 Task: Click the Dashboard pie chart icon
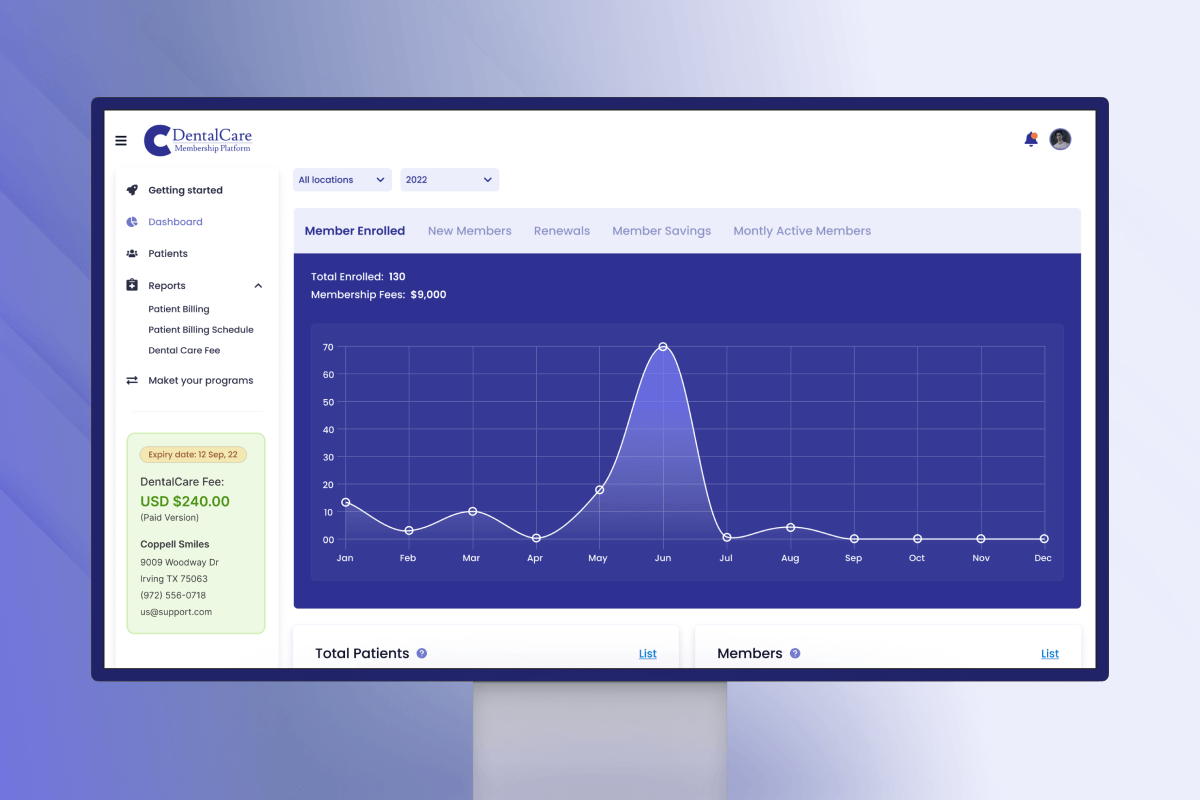click(x=132, y=222)
